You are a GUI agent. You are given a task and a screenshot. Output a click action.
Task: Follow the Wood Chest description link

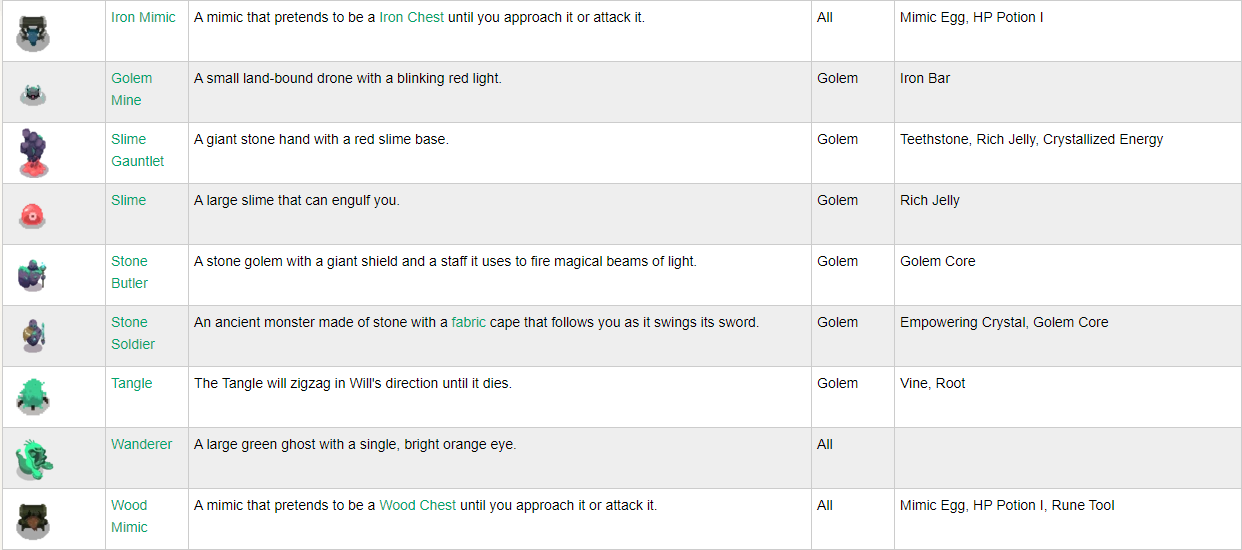pos(417,505)
